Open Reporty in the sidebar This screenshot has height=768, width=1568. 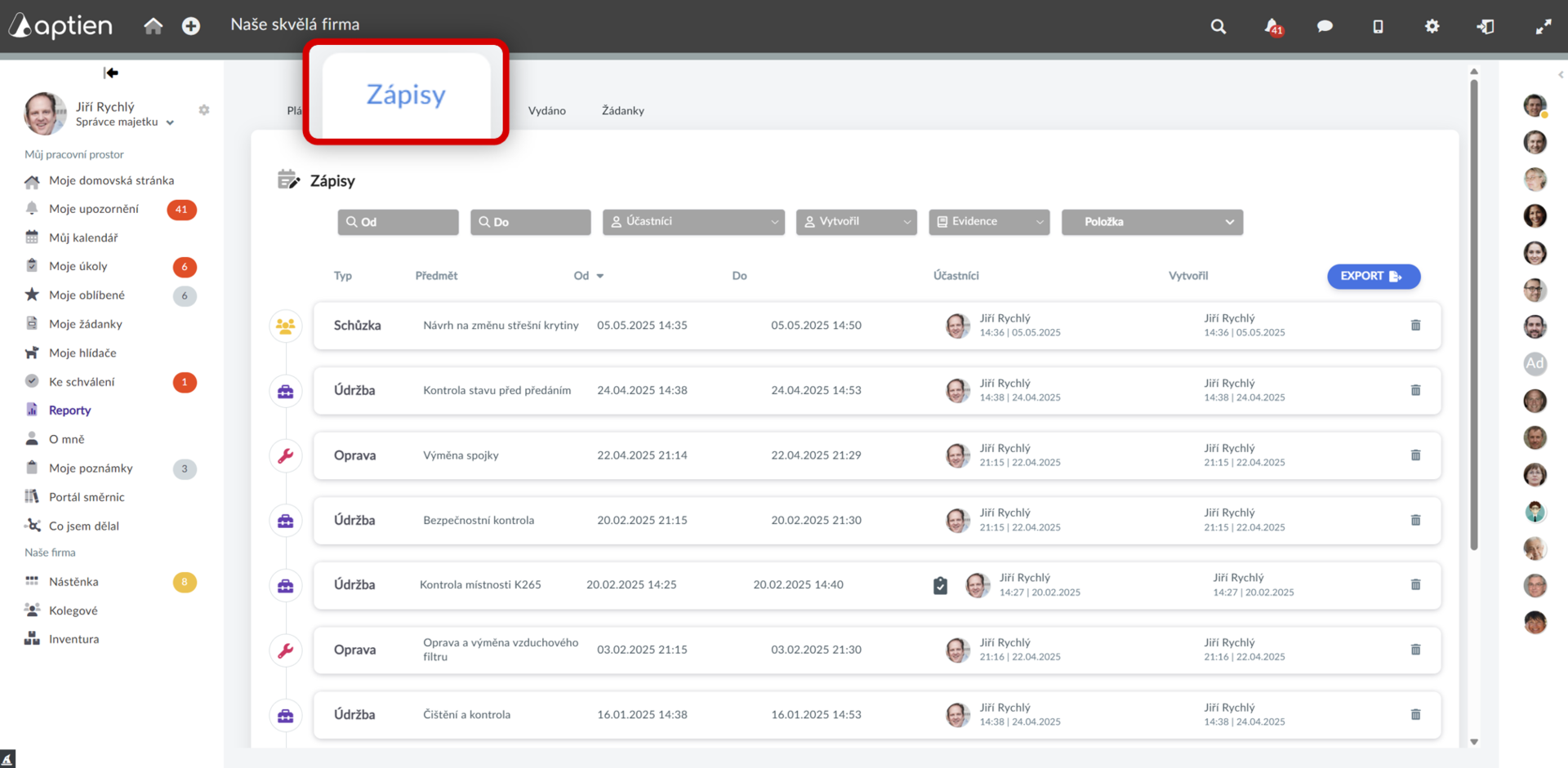coord(69,411)
